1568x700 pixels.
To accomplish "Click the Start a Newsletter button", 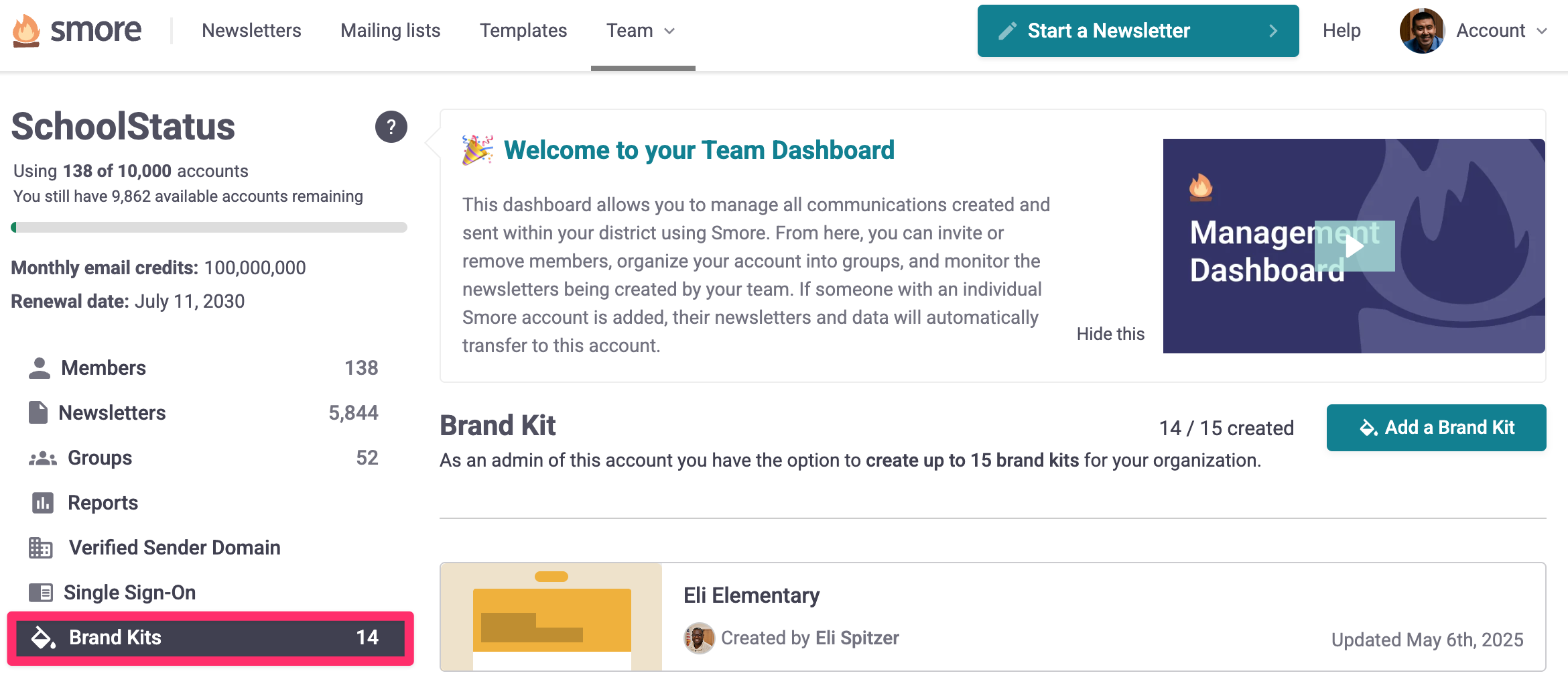I will pyautogui.click(x=1138, y=31).
